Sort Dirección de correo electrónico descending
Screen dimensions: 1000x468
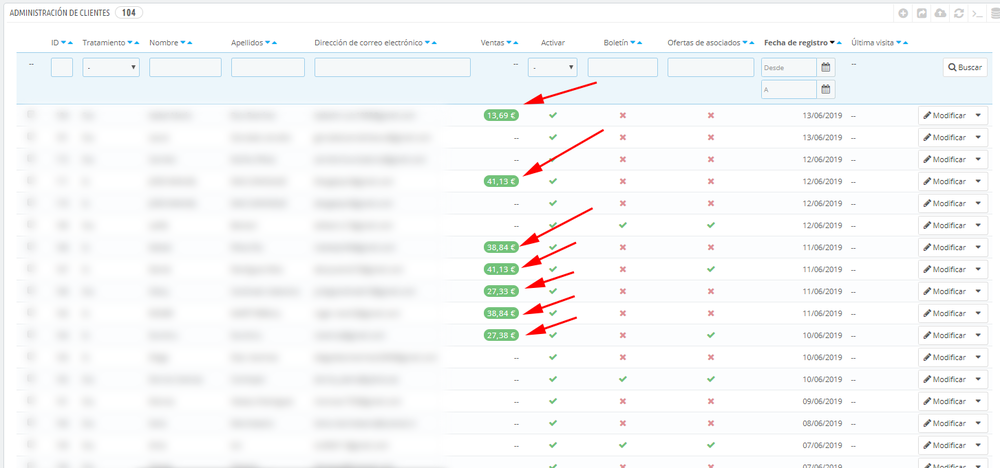point(427,43)
